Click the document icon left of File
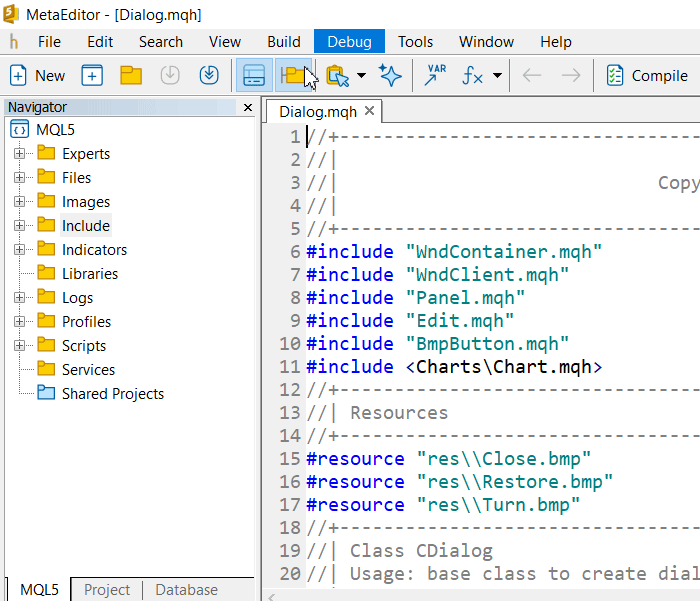 (x=14, y=42)
